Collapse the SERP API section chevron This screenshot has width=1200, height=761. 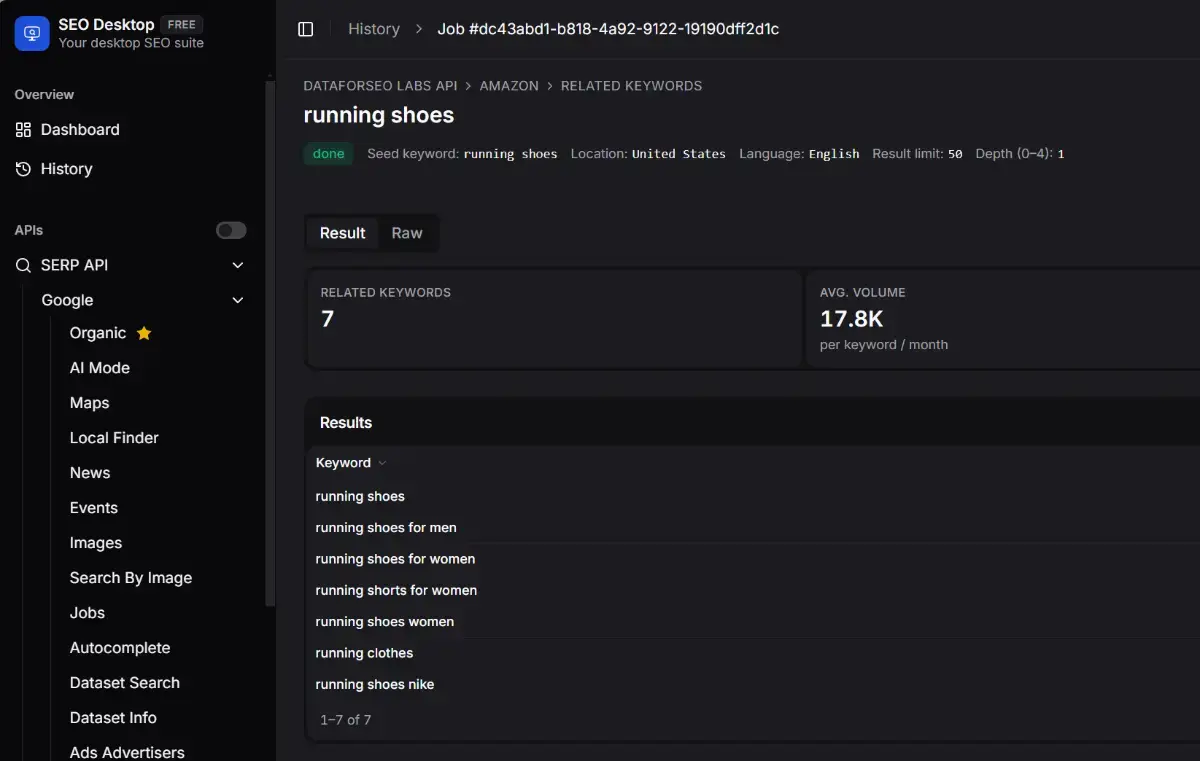[237, 265]
